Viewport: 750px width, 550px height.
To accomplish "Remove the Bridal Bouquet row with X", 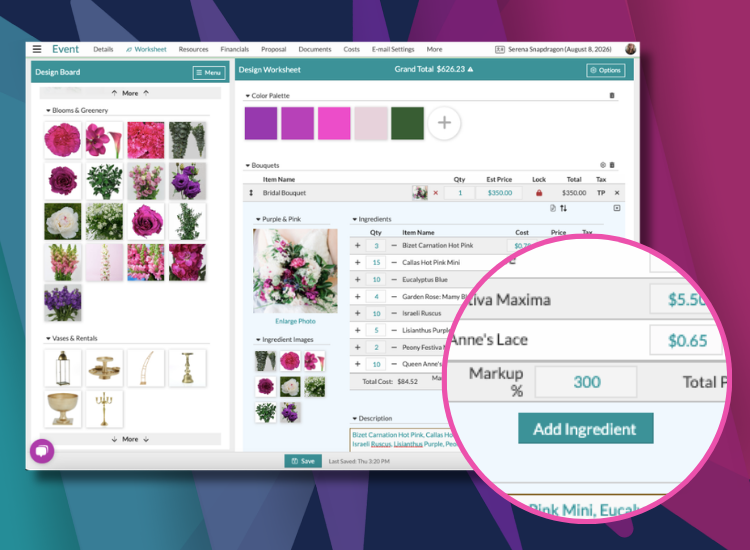I will 617,193.
